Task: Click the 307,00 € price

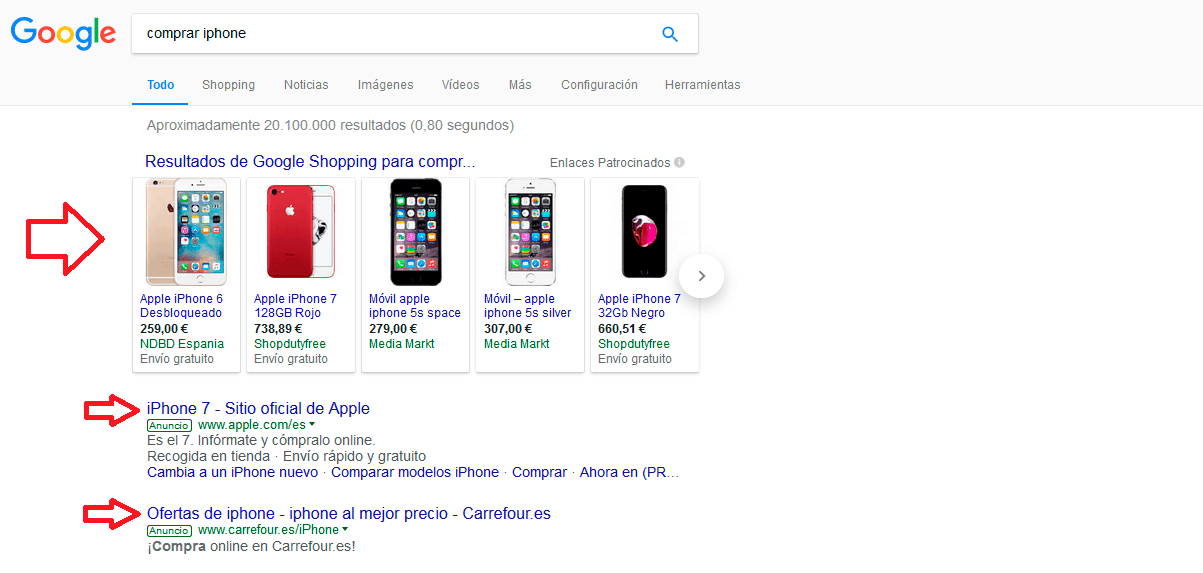Action: tap(508, 328)
